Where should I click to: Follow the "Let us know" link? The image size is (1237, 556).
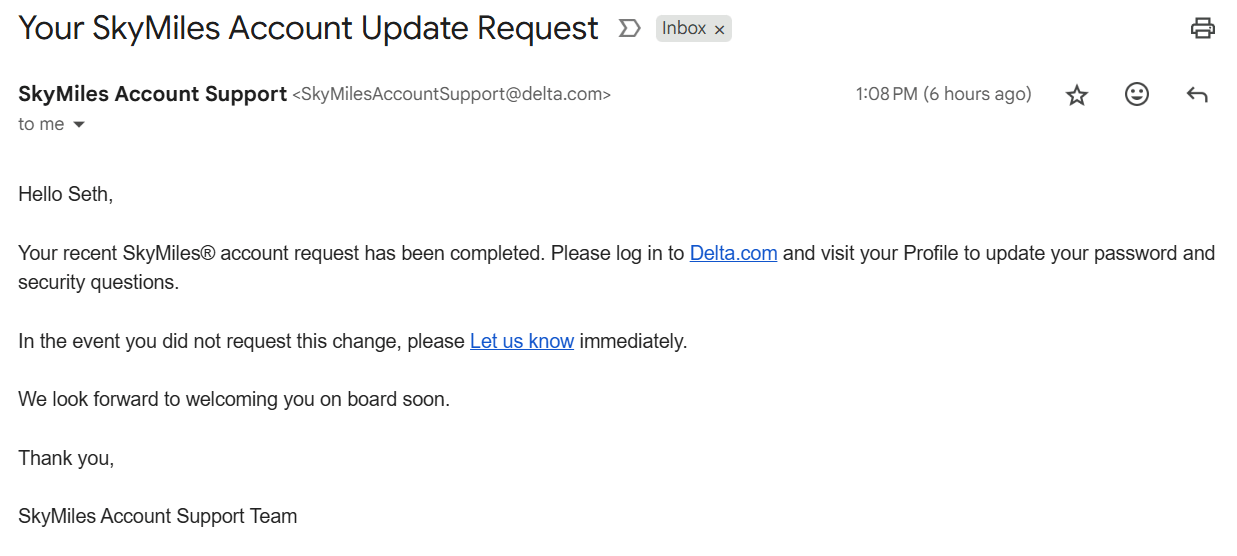click(x=521, y=341)
